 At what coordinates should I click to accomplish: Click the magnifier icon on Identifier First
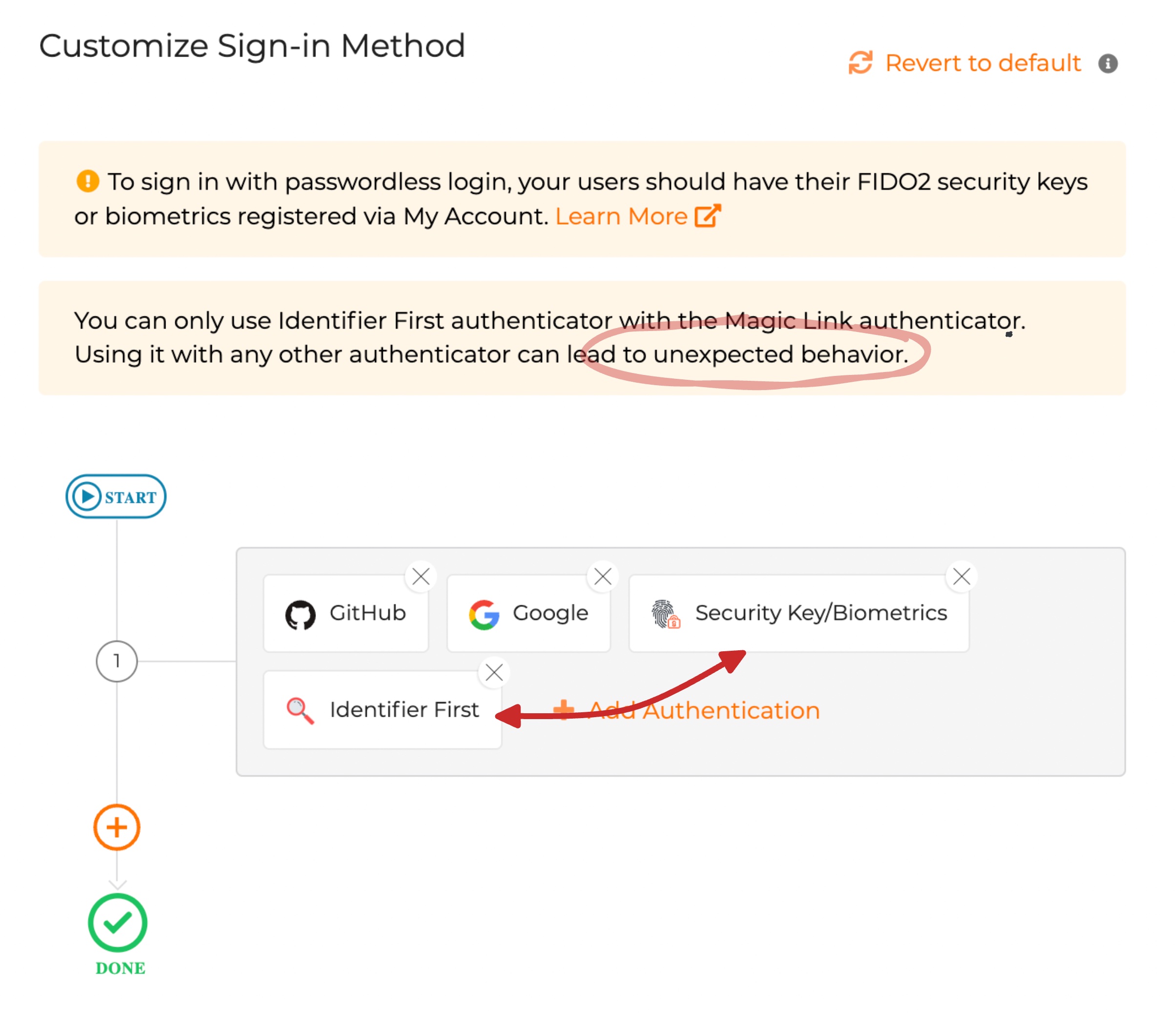(x=299, y=709)
